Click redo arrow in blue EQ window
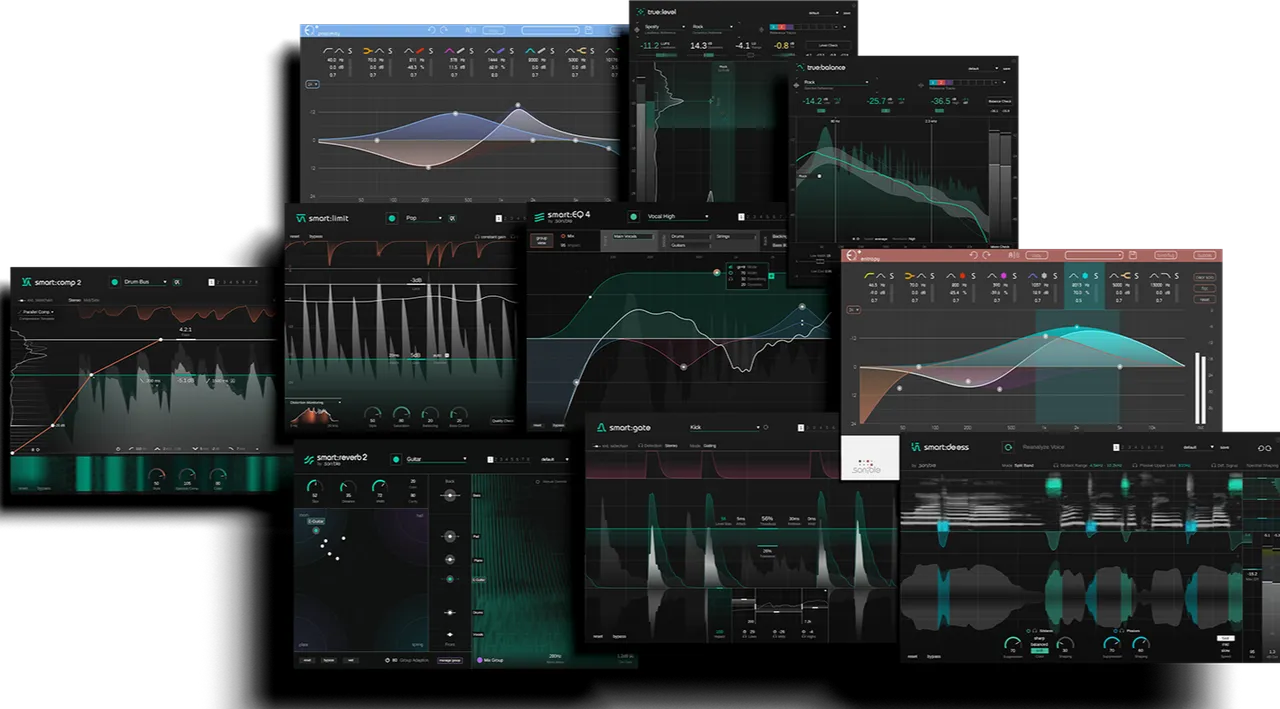 (446, 31)
